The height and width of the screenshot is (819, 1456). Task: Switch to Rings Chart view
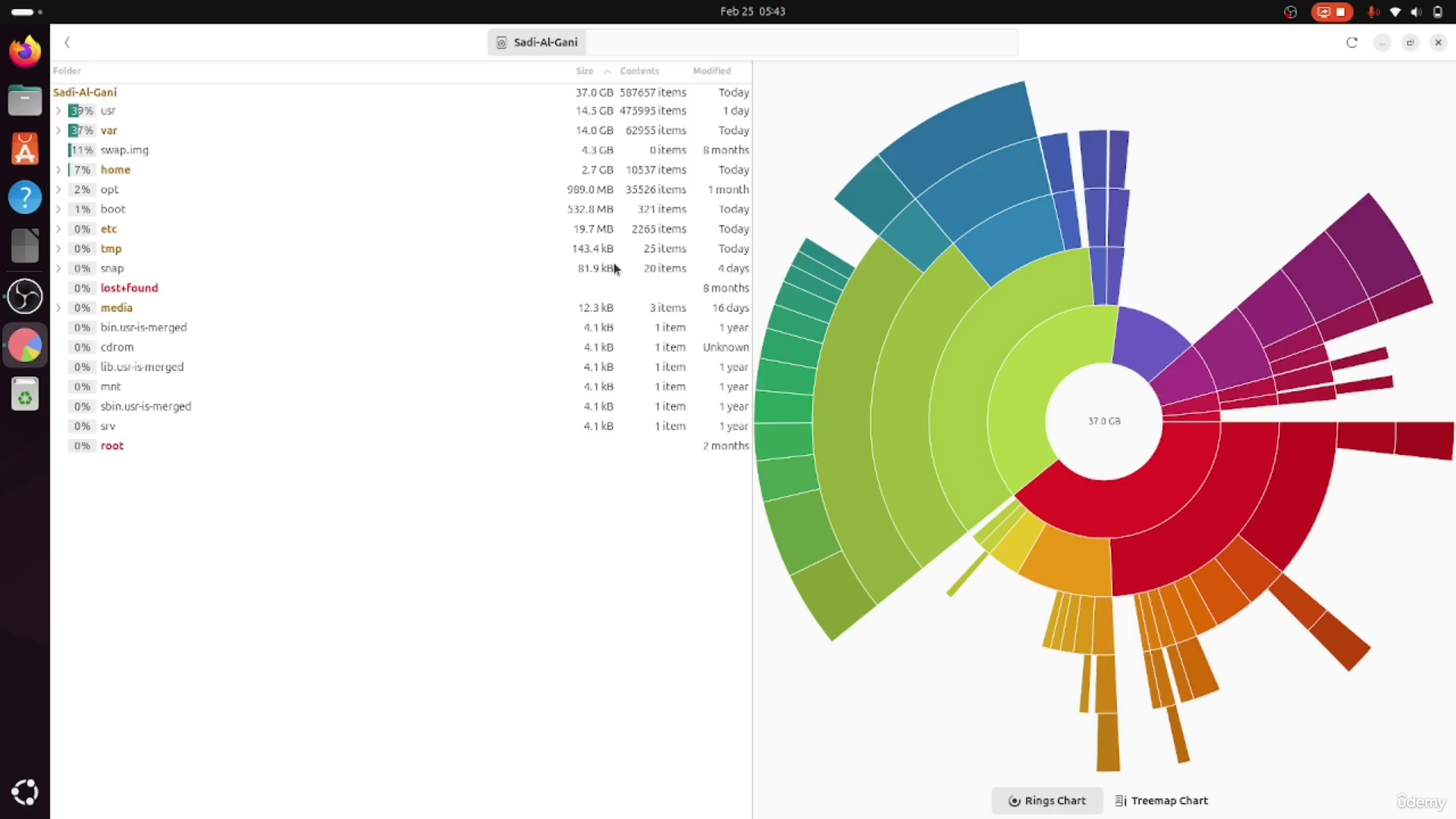point(1047,801)
